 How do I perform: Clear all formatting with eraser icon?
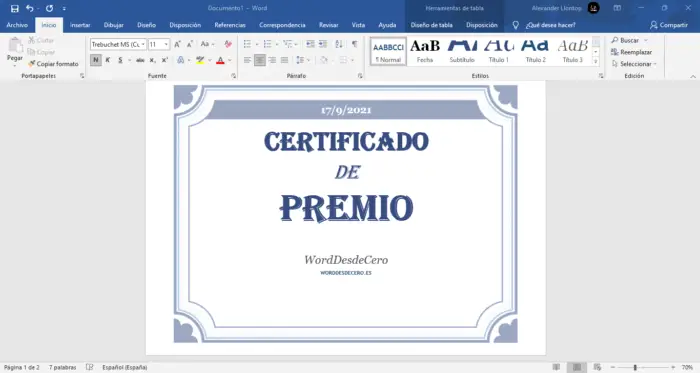pos(228,44)
